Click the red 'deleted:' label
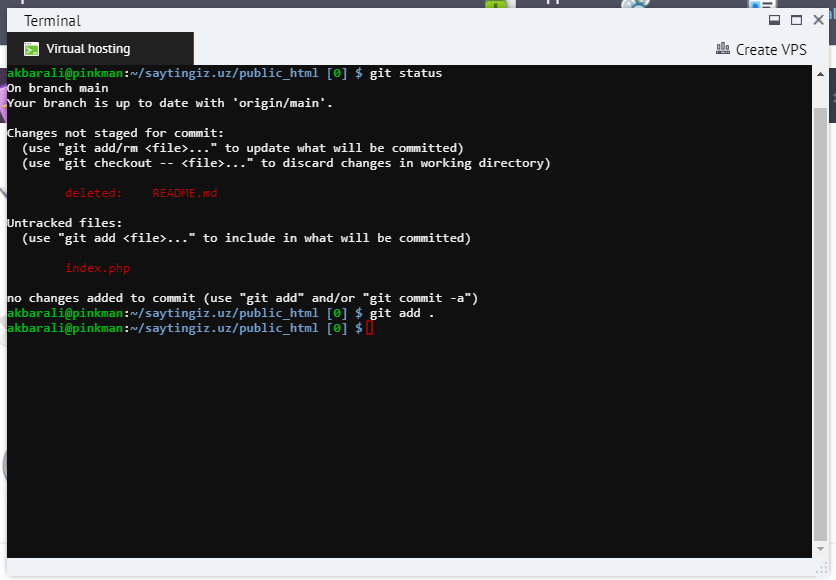836x580 pixels. pos(94,193)
